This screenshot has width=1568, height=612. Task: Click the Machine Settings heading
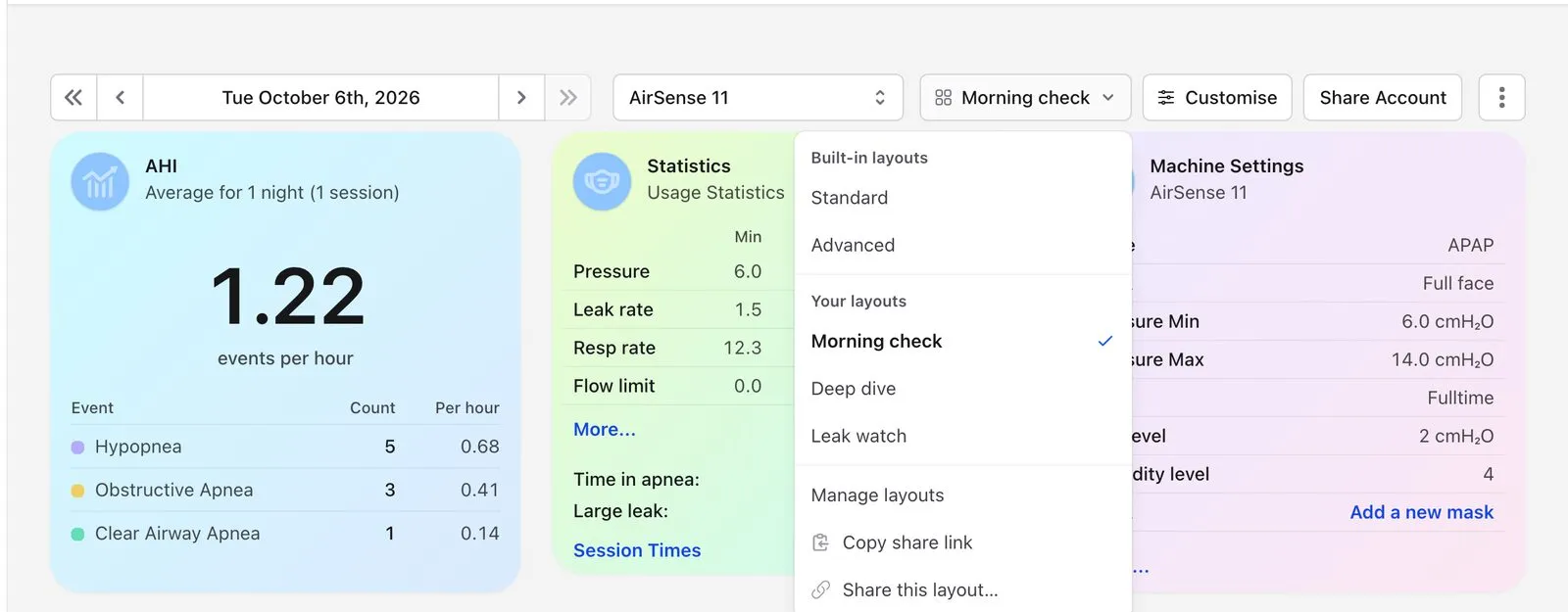click(1227, 166)
